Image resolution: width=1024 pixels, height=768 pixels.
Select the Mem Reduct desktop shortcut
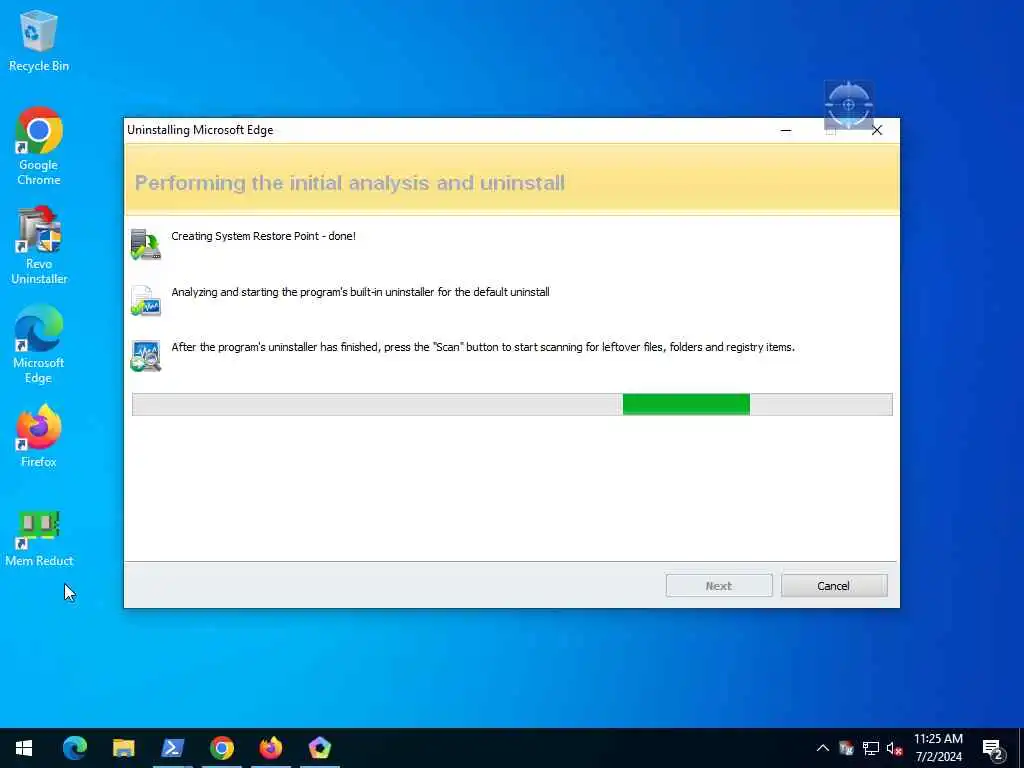pyautogui.click(x=39, y=539)
